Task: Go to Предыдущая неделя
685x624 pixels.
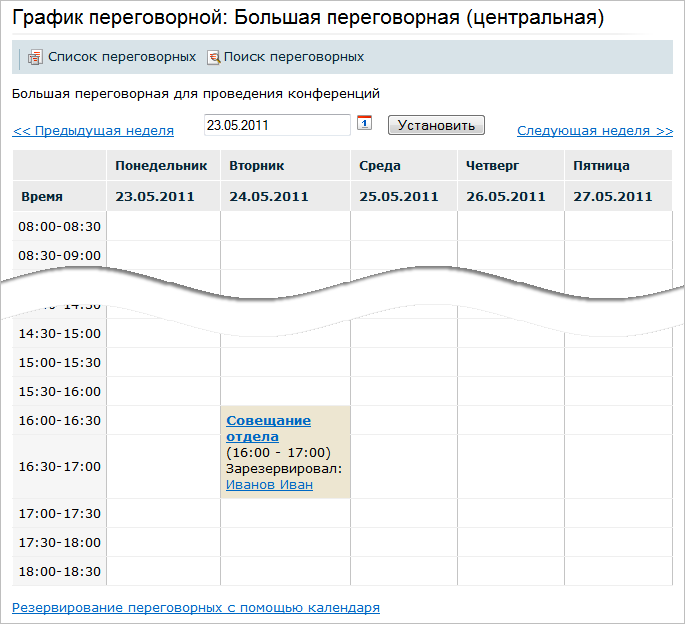Action: coord(93,131)
